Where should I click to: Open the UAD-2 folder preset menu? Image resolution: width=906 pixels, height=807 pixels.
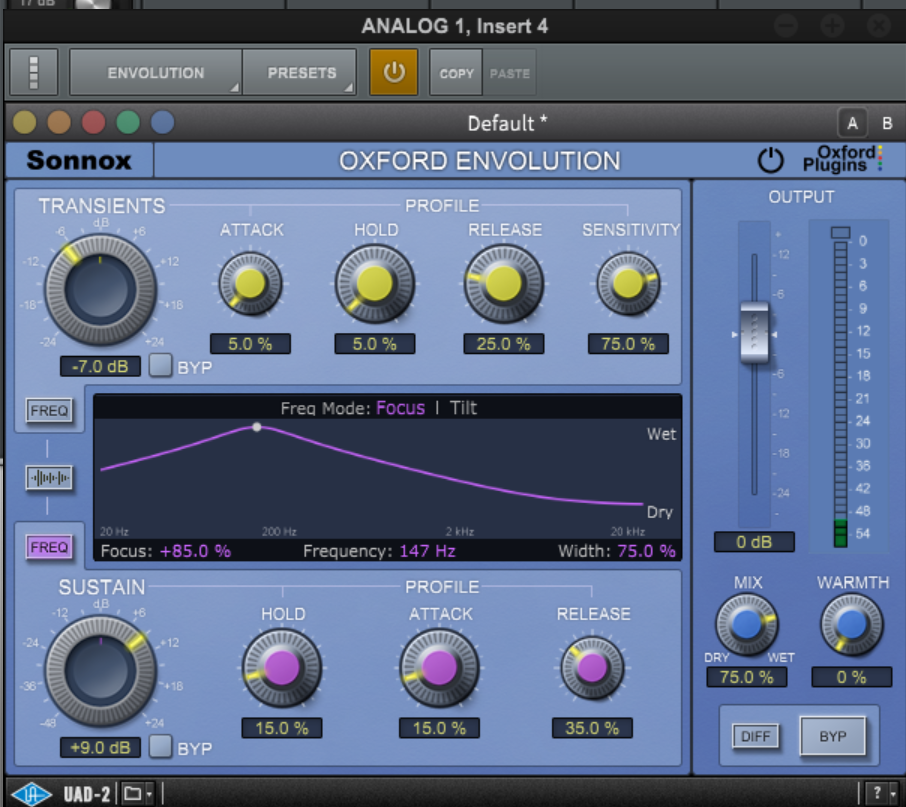point(138,794)
